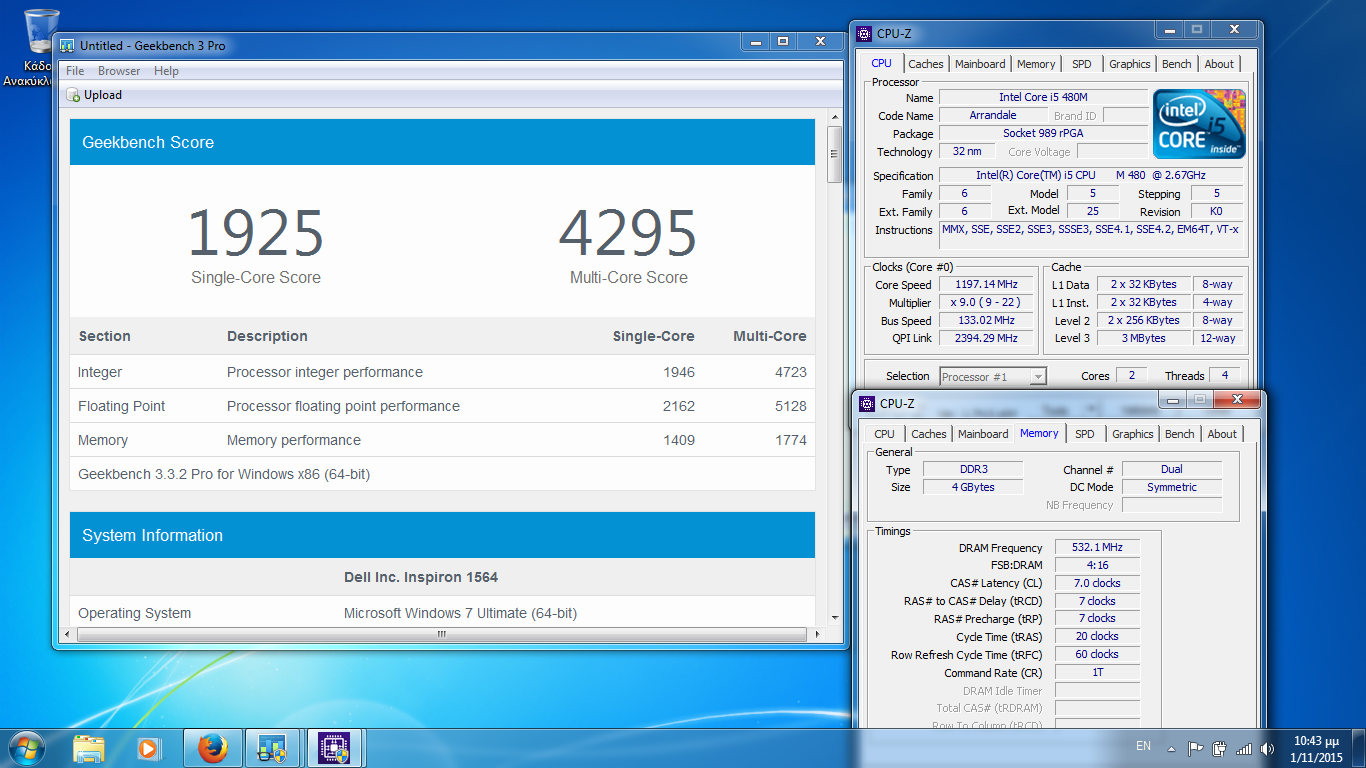
Task: Expand the Processor #1 selection dropdown
Action: tap(1038, 377)
